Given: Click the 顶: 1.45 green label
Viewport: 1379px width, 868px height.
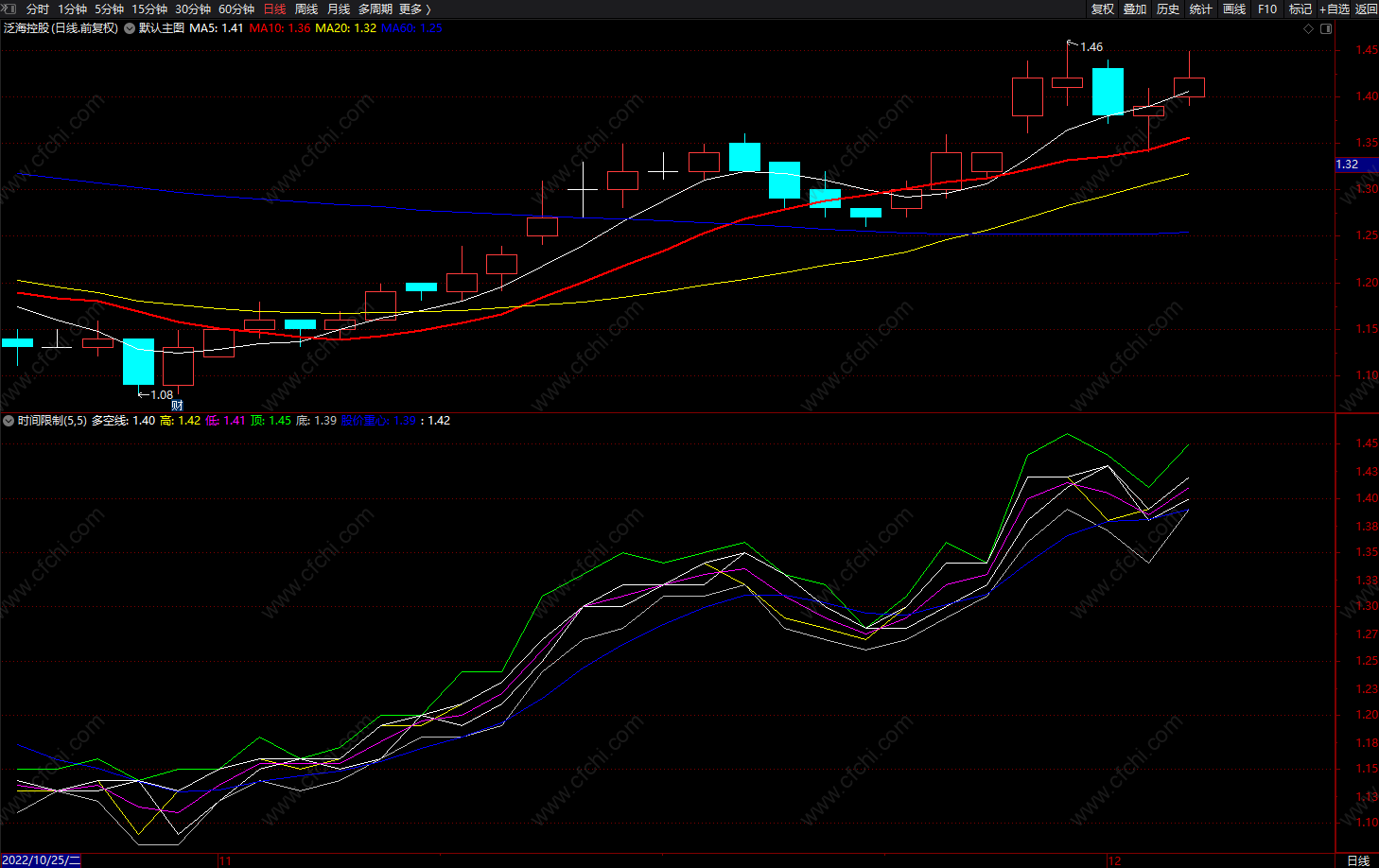Looking at the screenshot, I should click(271, 421).
